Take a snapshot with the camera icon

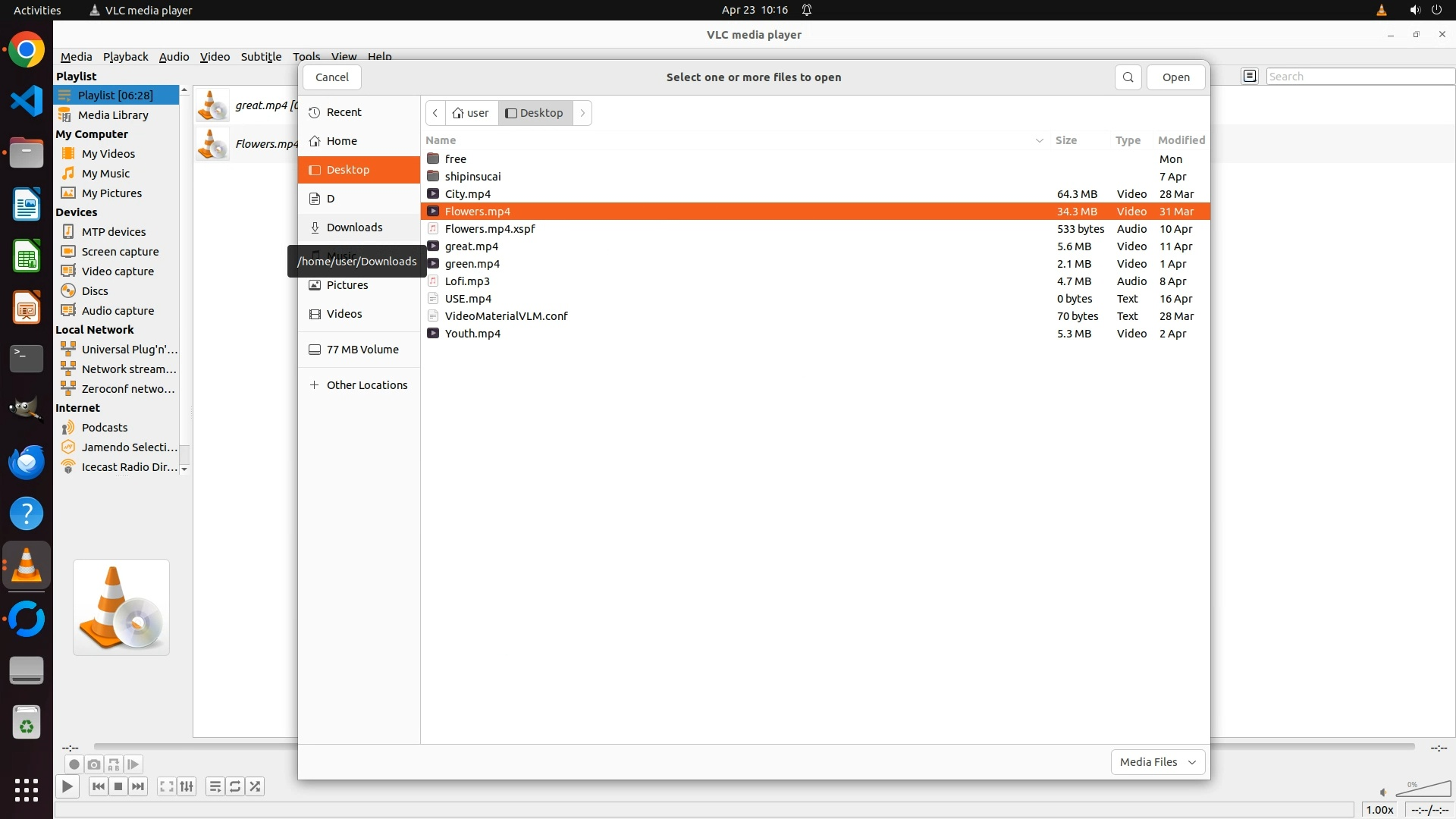coord(93,764)
